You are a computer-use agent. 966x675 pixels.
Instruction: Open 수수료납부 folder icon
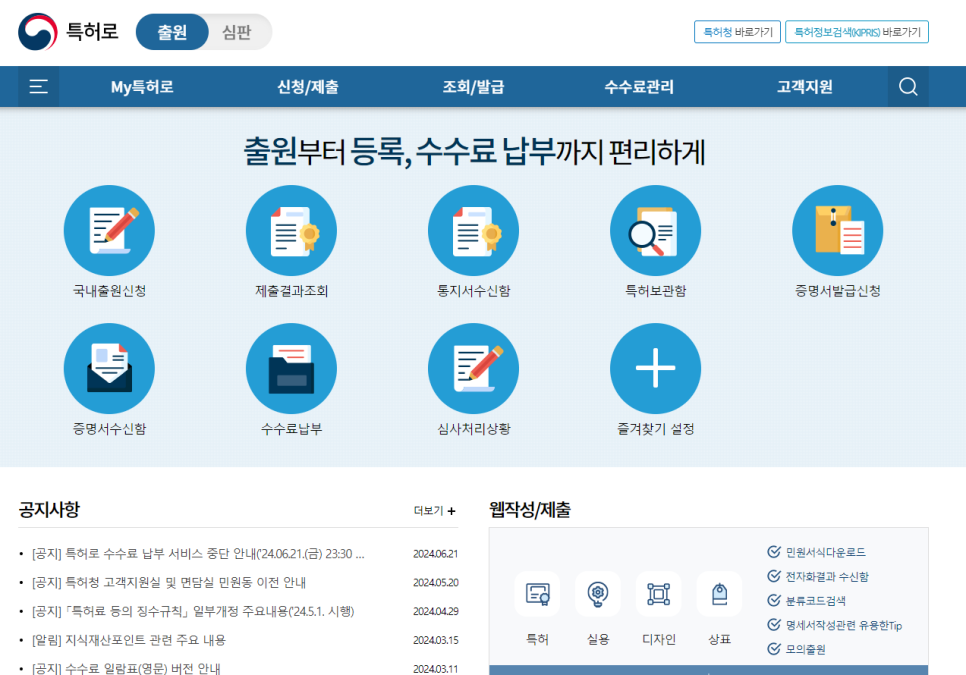[291, 369]
